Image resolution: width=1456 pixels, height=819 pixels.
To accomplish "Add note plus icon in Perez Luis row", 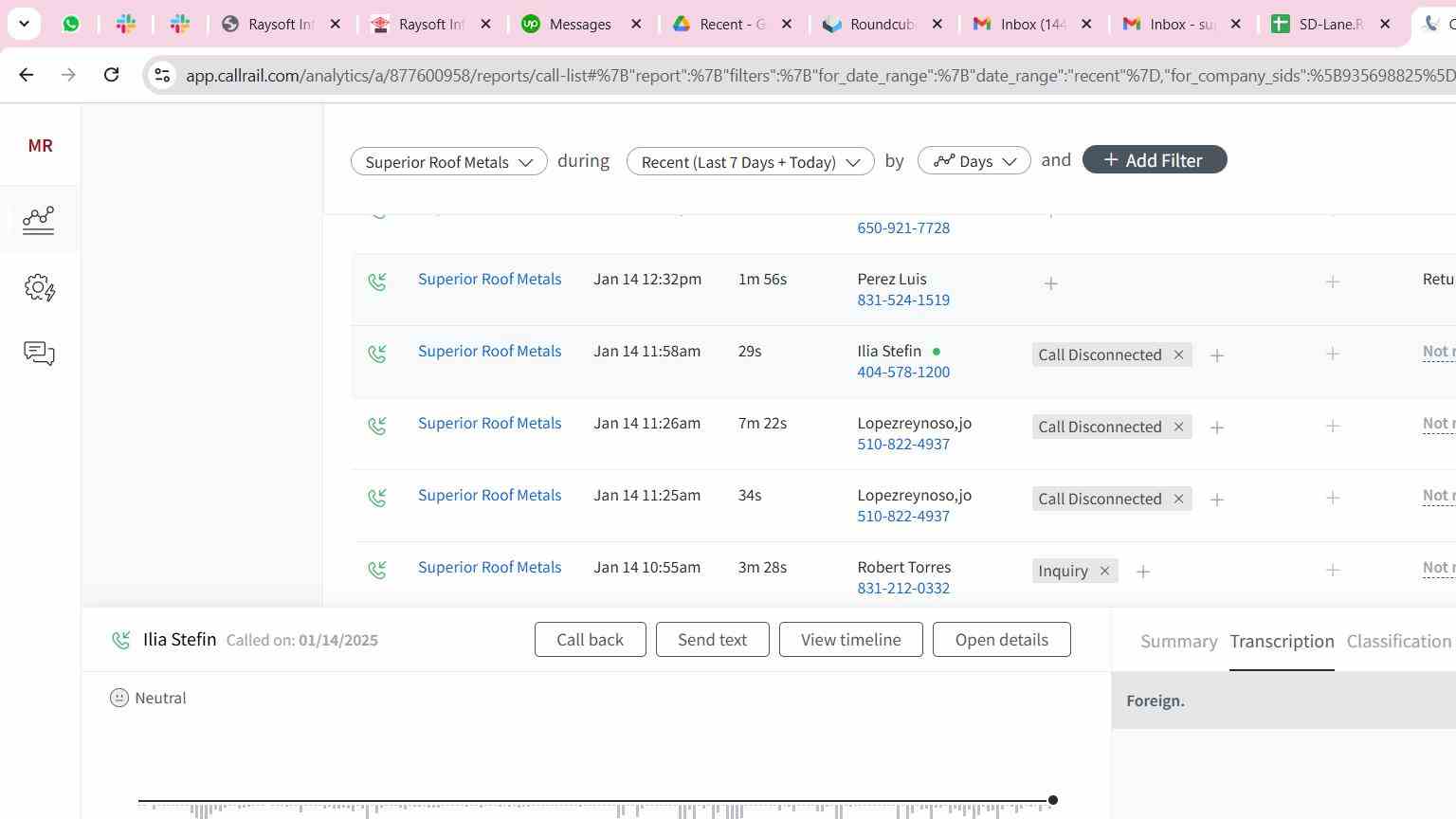I will pyautogui.click(x=1333, y=282).
